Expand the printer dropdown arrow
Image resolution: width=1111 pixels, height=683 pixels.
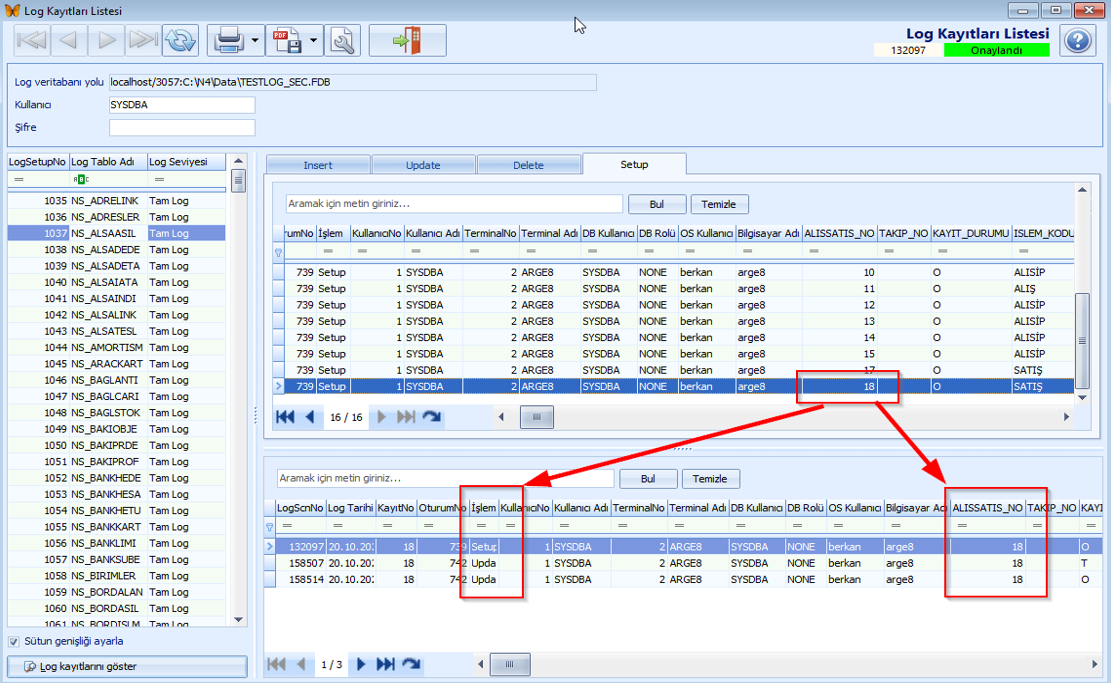[x=256, y=41]
